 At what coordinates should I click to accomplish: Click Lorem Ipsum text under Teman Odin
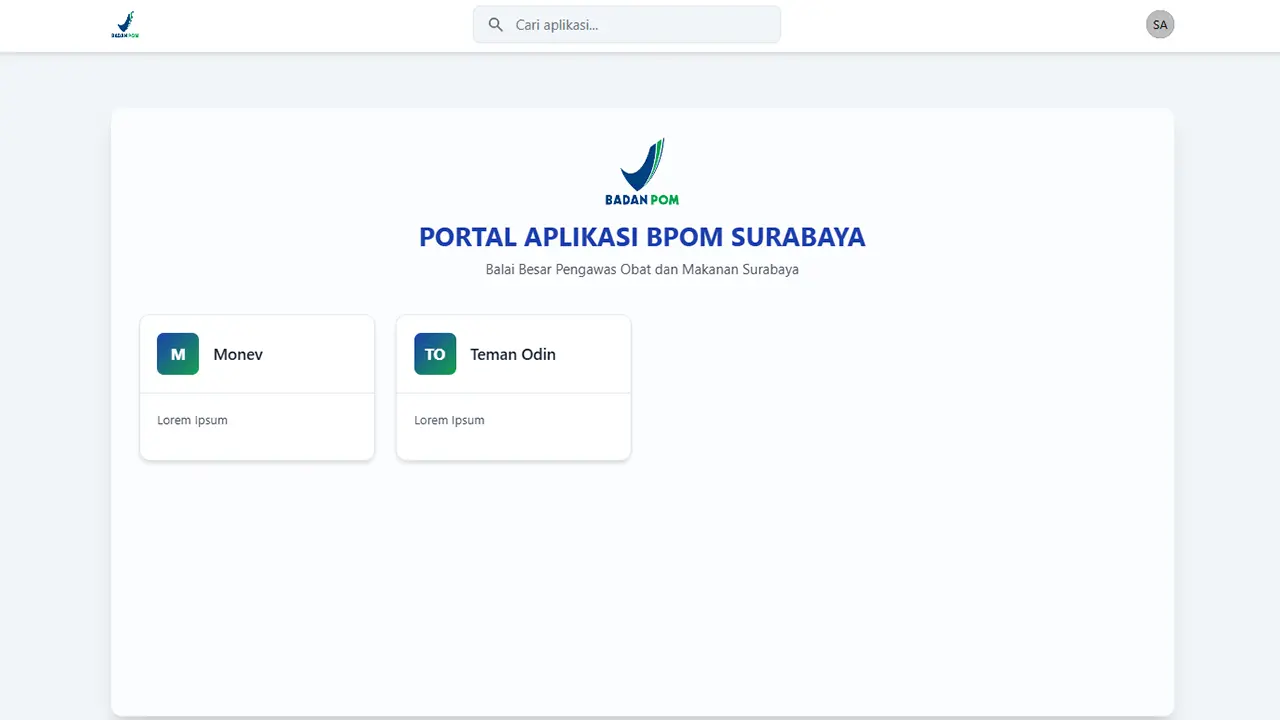[449, 420]
